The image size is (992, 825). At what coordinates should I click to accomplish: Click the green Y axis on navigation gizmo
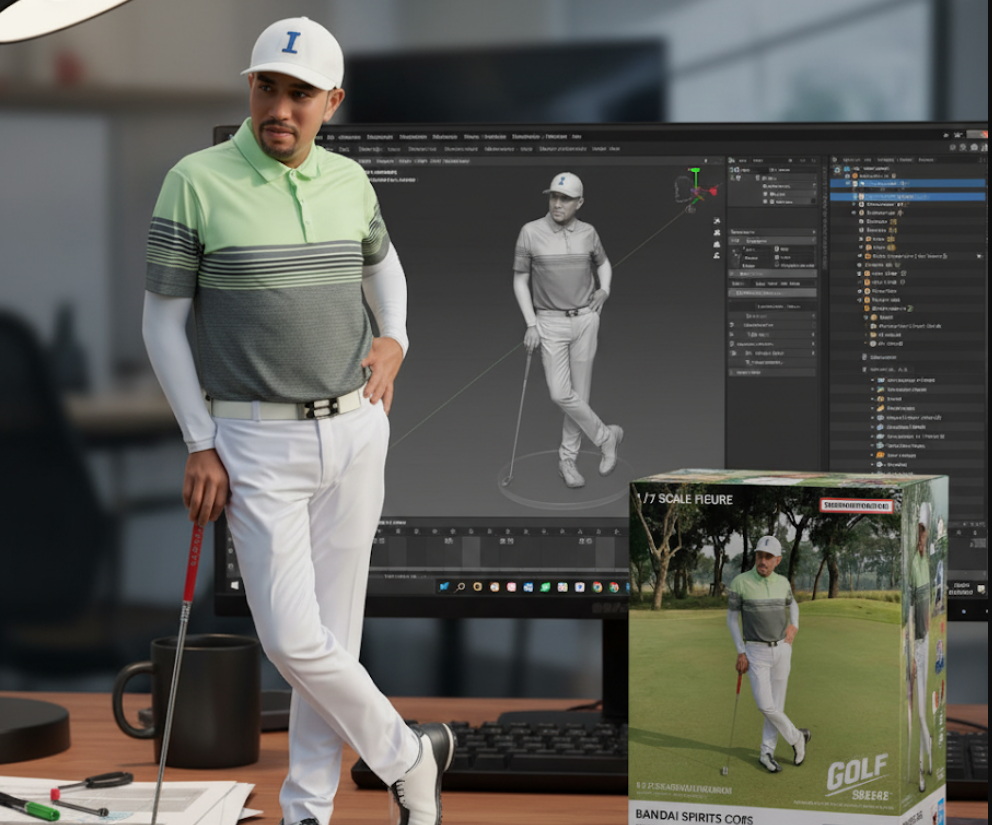tap(694, 172)
